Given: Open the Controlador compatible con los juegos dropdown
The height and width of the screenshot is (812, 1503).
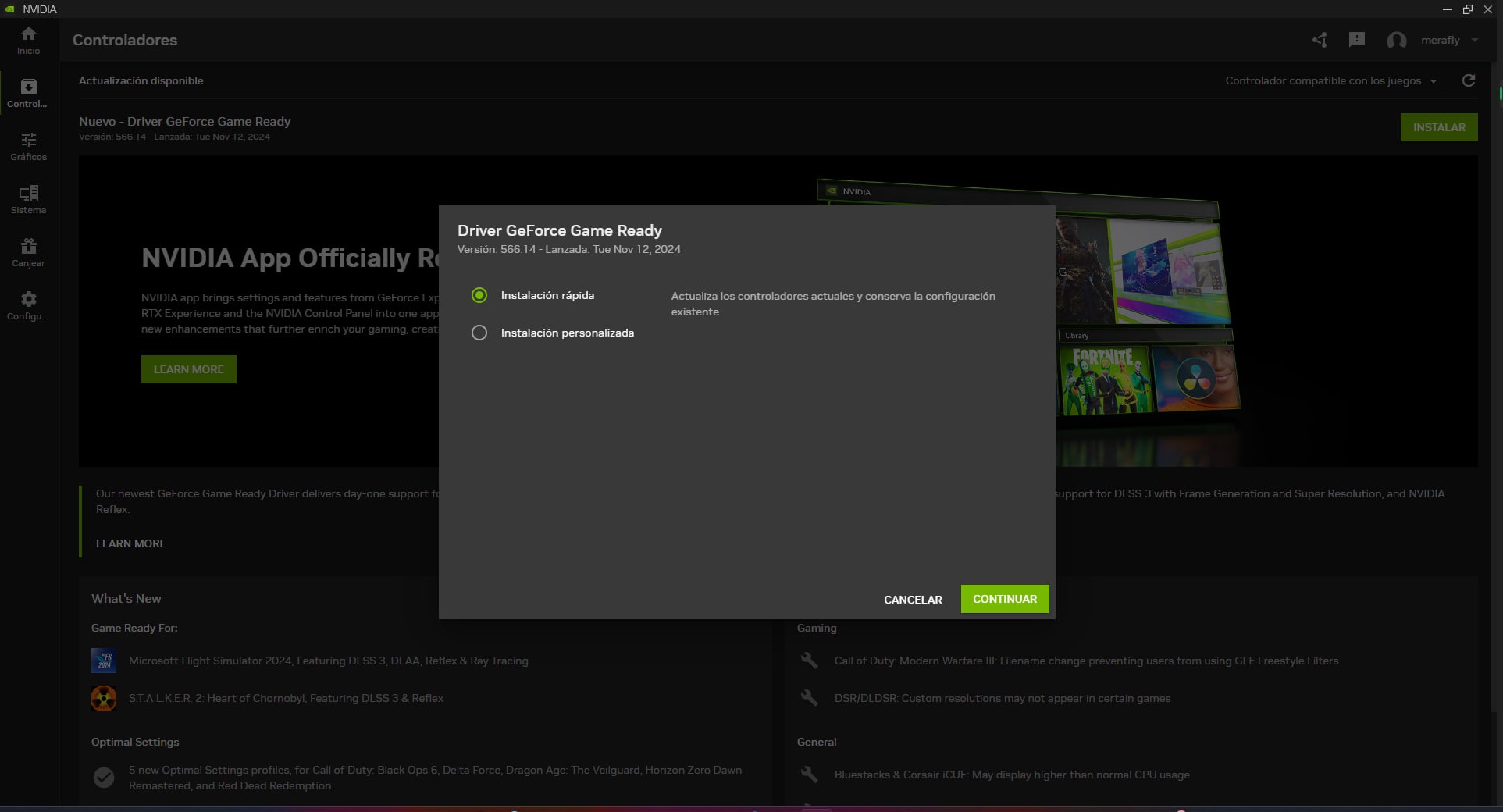Looking at the screenshot, I should (x=1330, y=80).
